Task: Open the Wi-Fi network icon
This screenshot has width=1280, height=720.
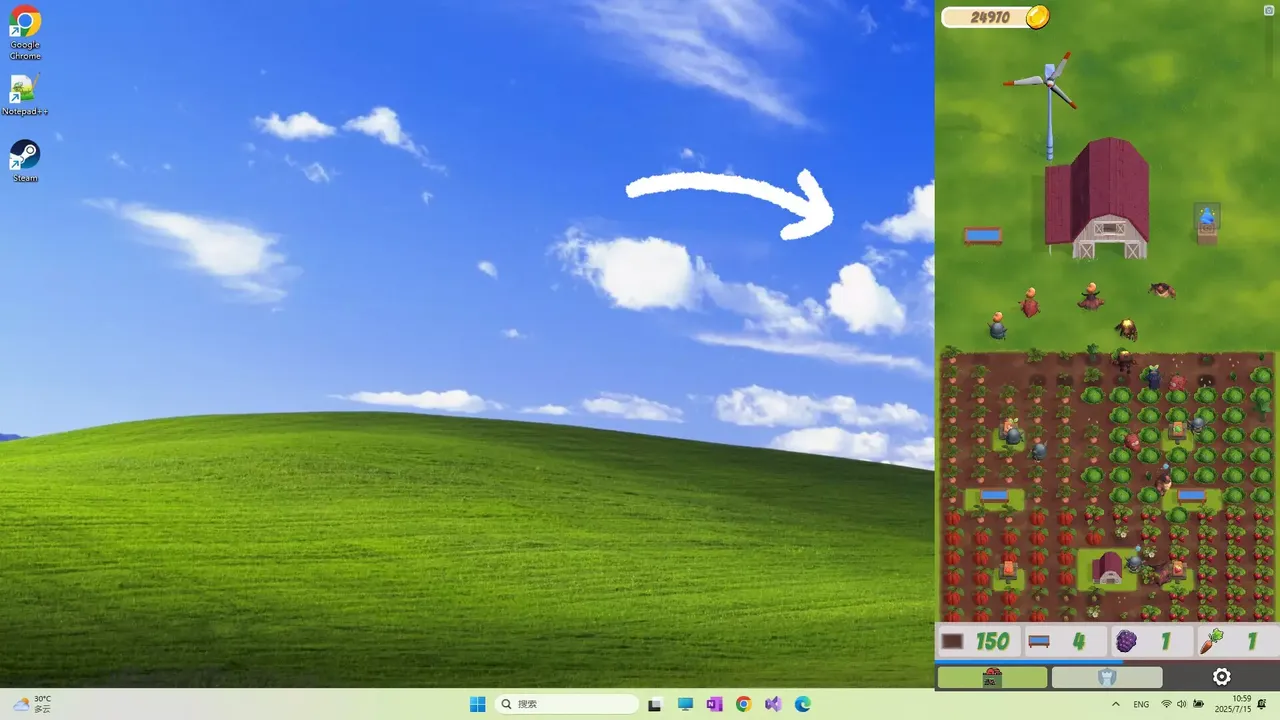Action: (x=1166, y=704)
